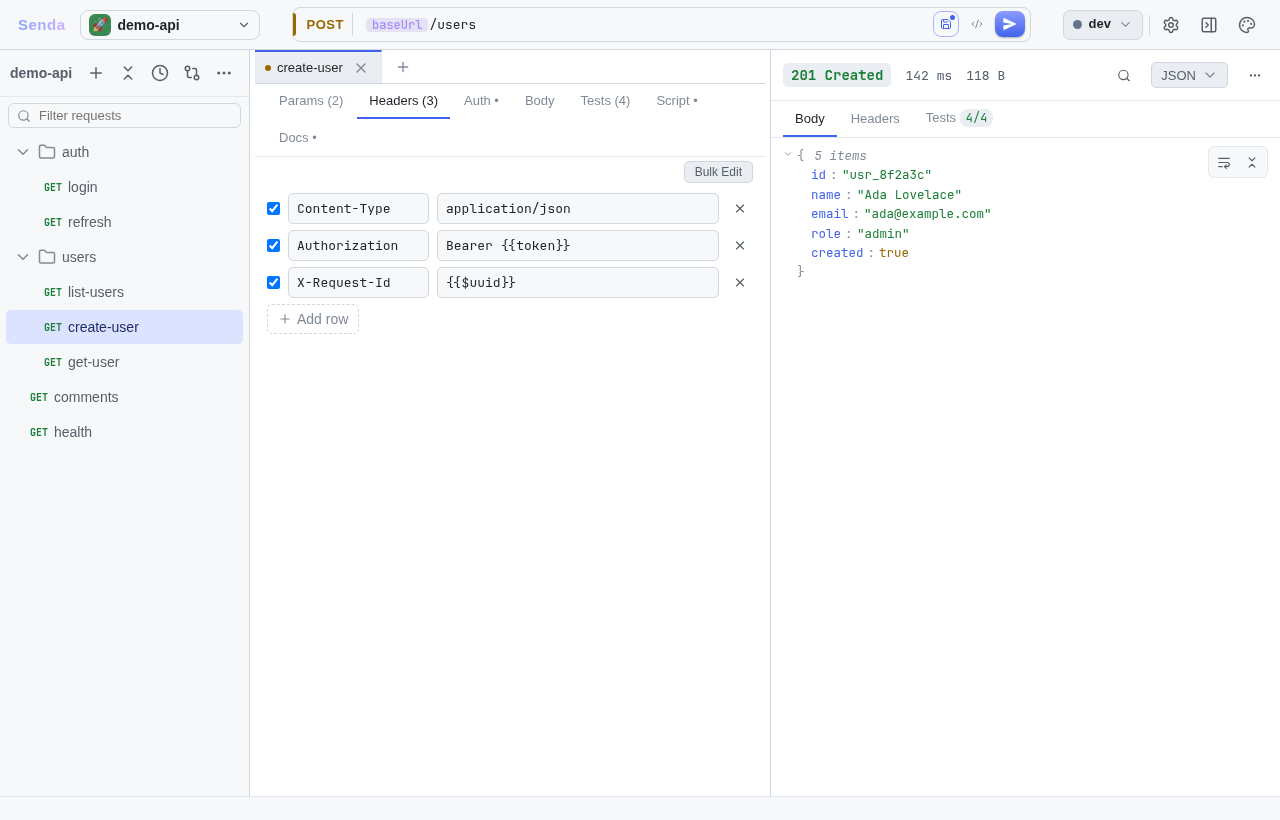The image size is (1280, 820).
Task: Click the users folder icon
Action: click(x=47, y=257)
